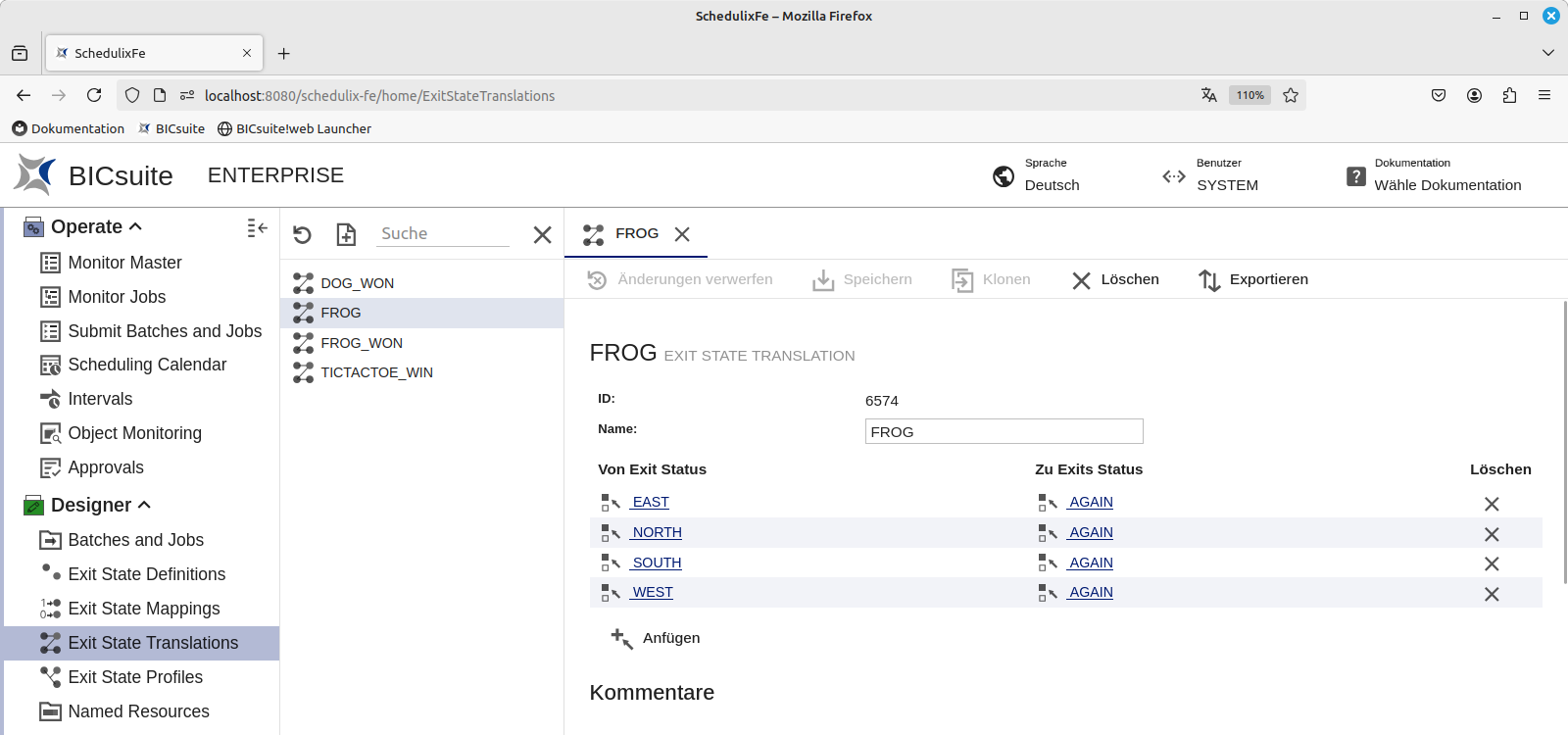Image resolution: width=1568 pixels, height=735 pixels.
Task: Collapse the navigation sidebar icon
Action: [257, 227]
